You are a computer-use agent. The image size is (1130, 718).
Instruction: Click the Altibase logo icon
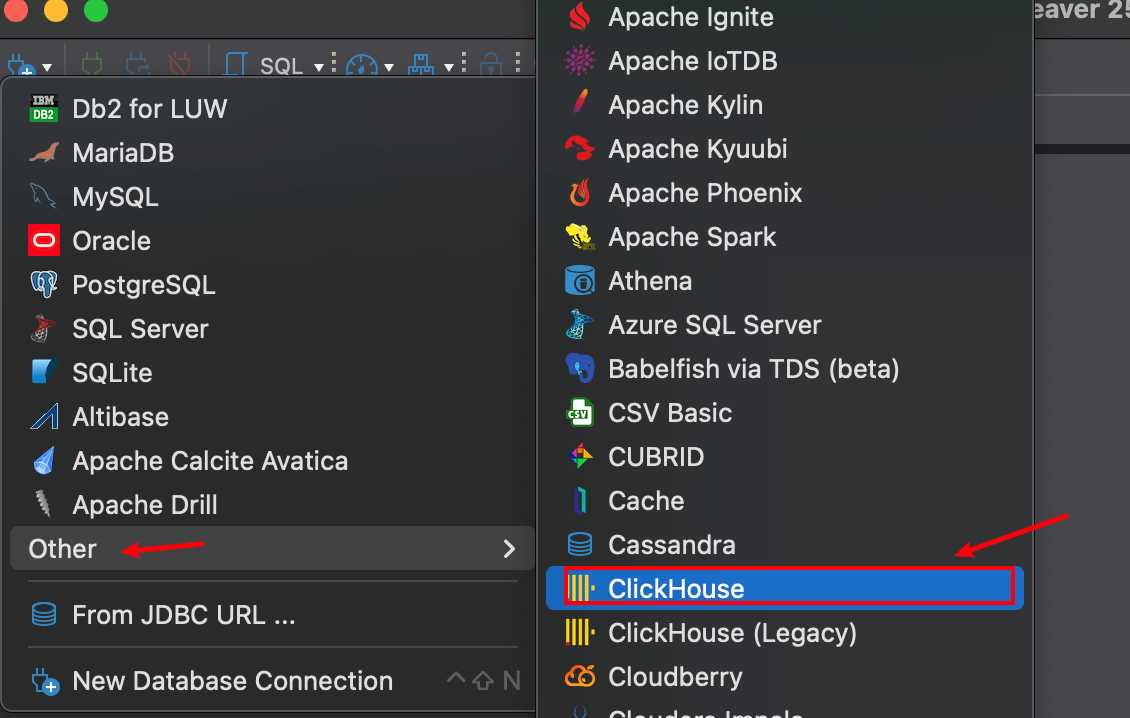(x=44, y=416)
